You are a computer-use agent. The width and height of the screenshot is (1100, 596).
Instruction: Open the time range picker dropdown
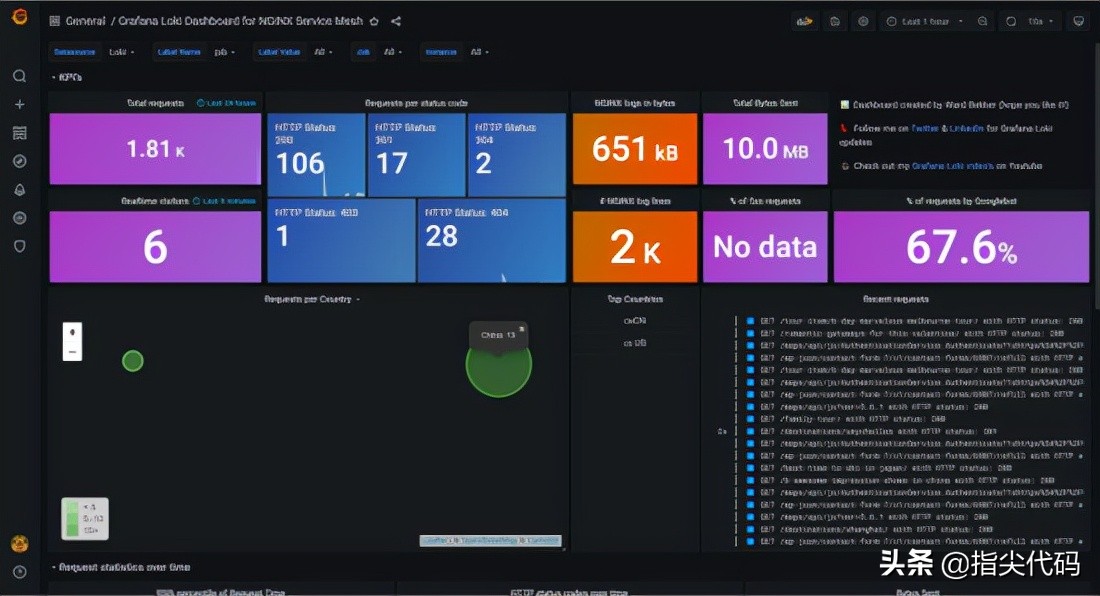coord(925,21)
